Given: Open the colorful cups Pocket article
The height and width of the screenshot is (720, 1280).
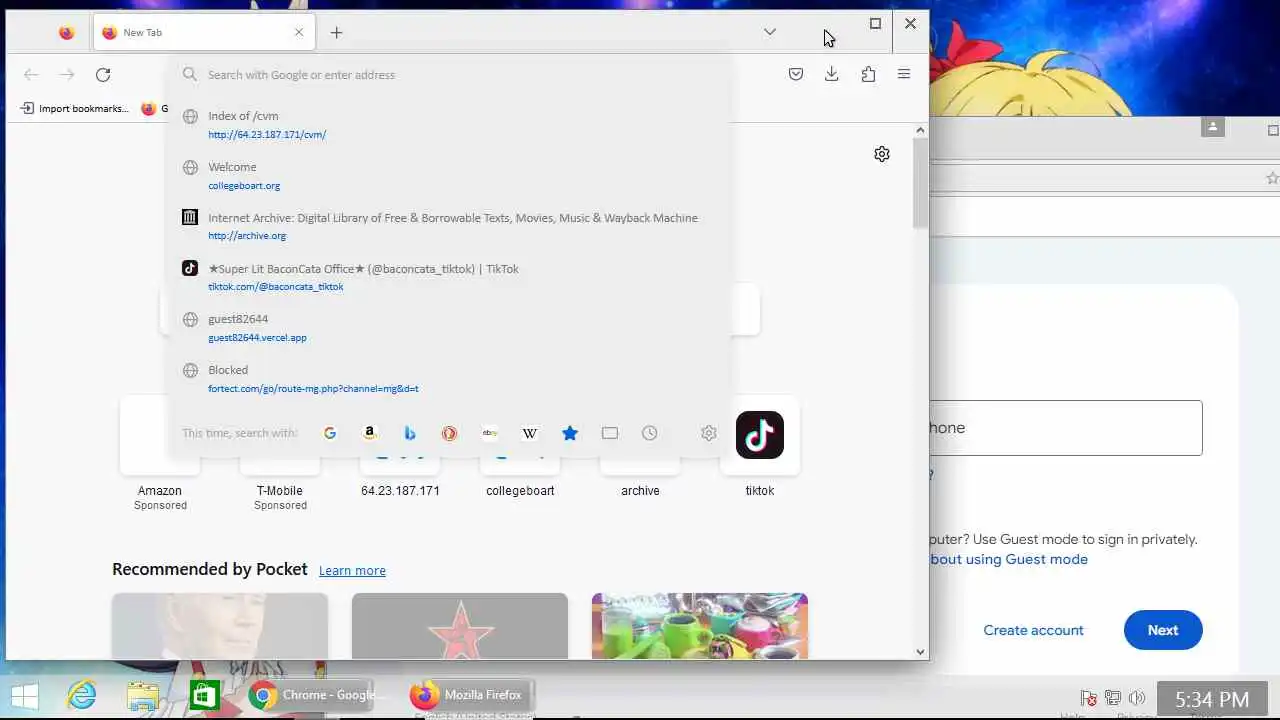Looking at the screenshot, I should pyautogui.click(x=700, y=626).
